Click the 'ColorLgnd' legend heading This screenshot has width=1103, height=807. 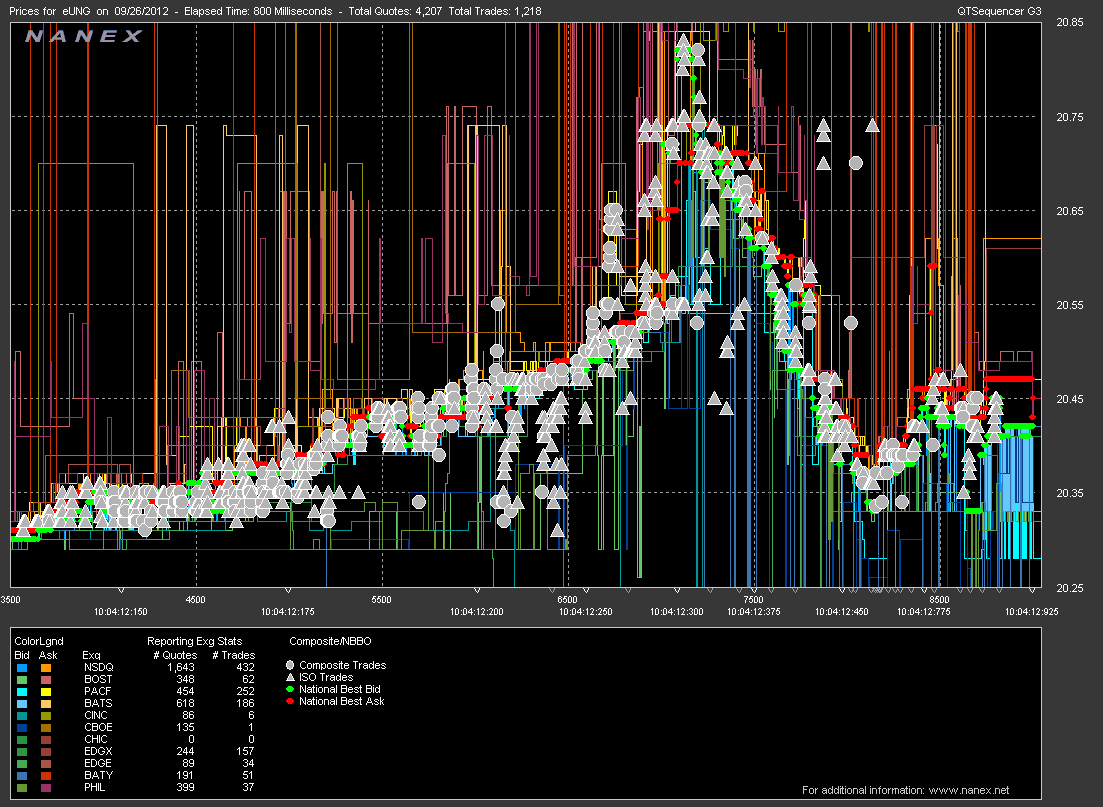tap(39, 641)
